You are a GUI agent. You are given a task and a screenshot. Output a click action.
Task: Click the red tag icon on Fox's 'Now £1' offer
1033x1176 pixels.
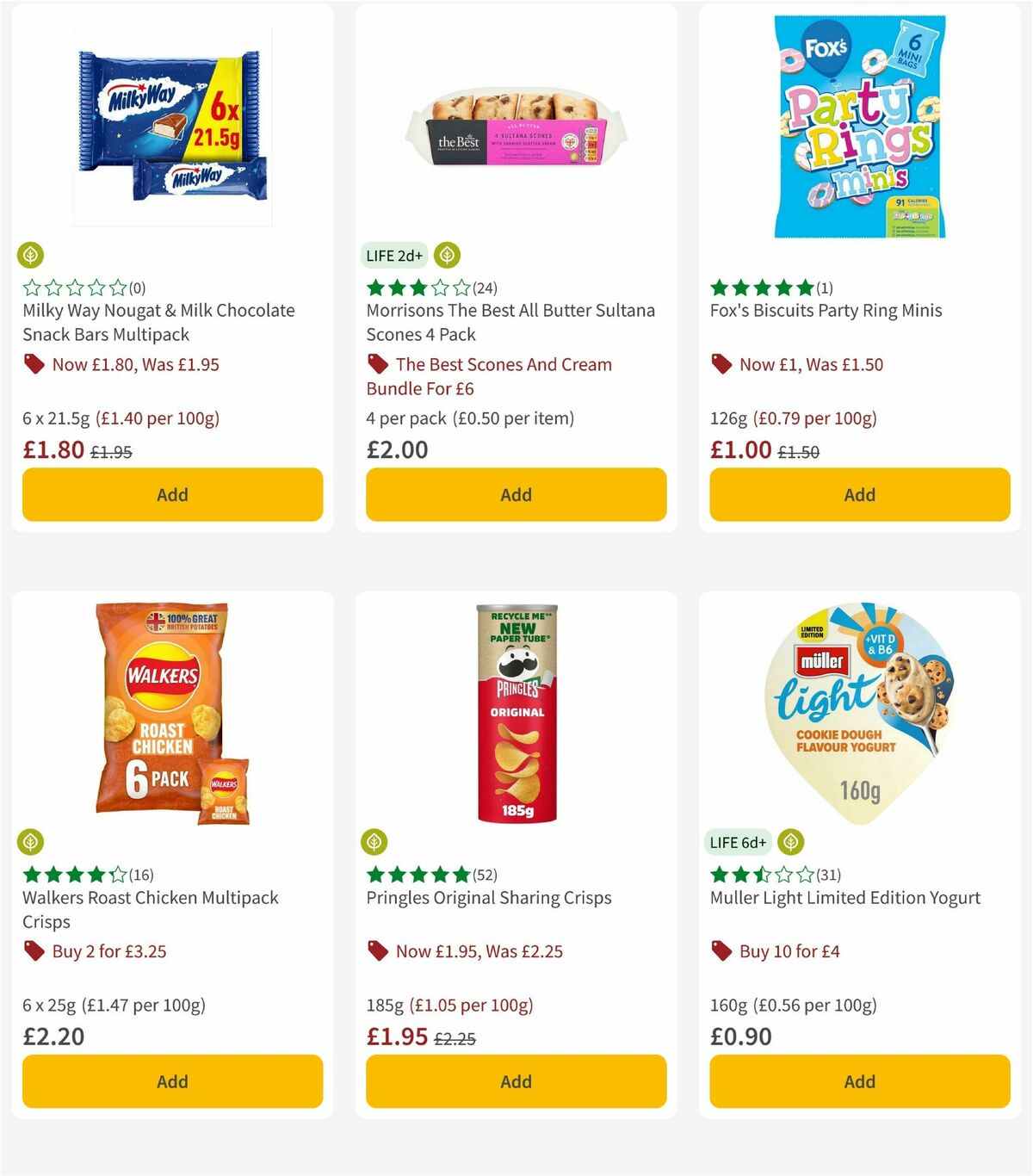tap(721, 364)
